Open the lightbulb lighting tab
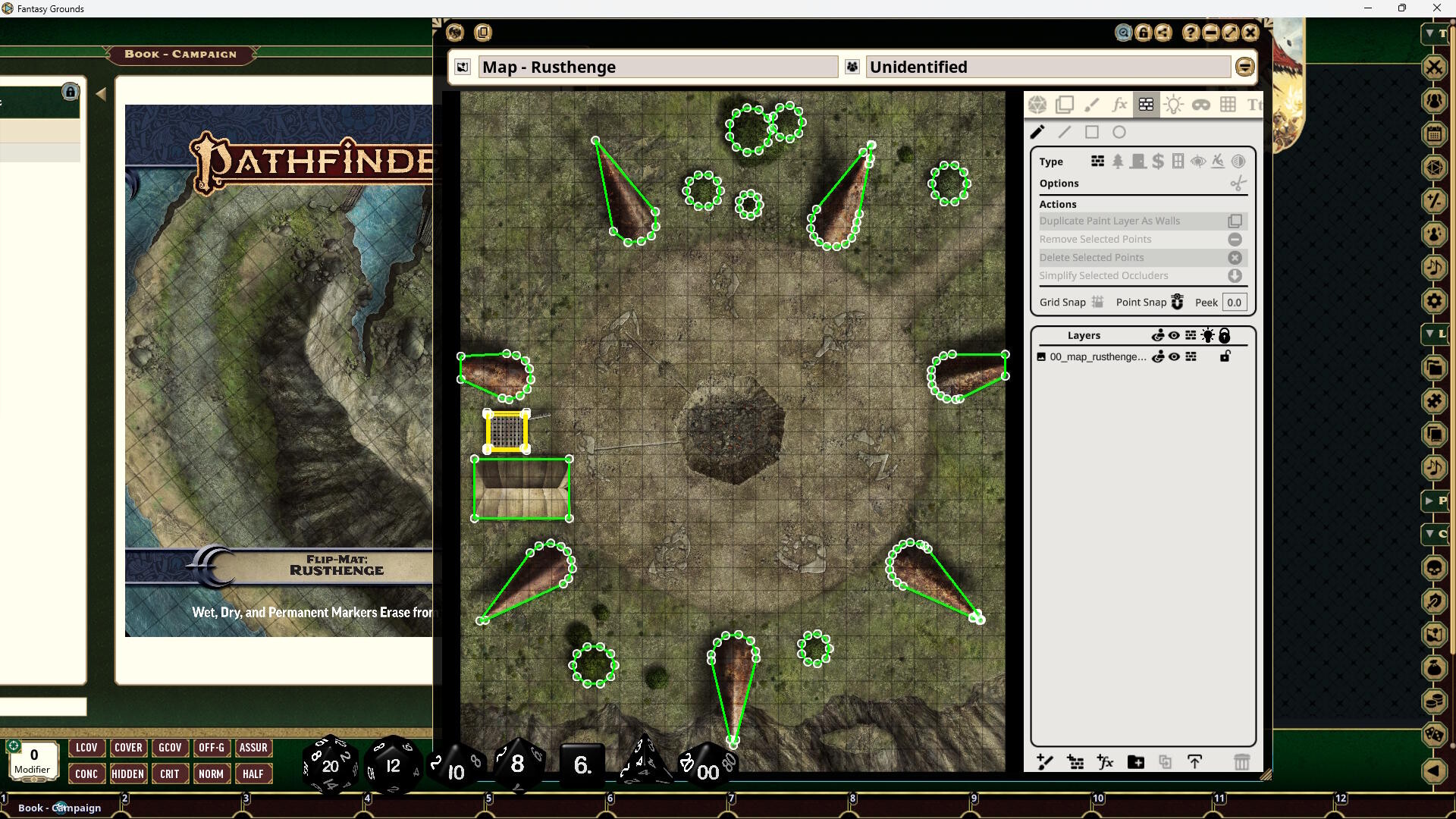 (x=1174, y=105)
